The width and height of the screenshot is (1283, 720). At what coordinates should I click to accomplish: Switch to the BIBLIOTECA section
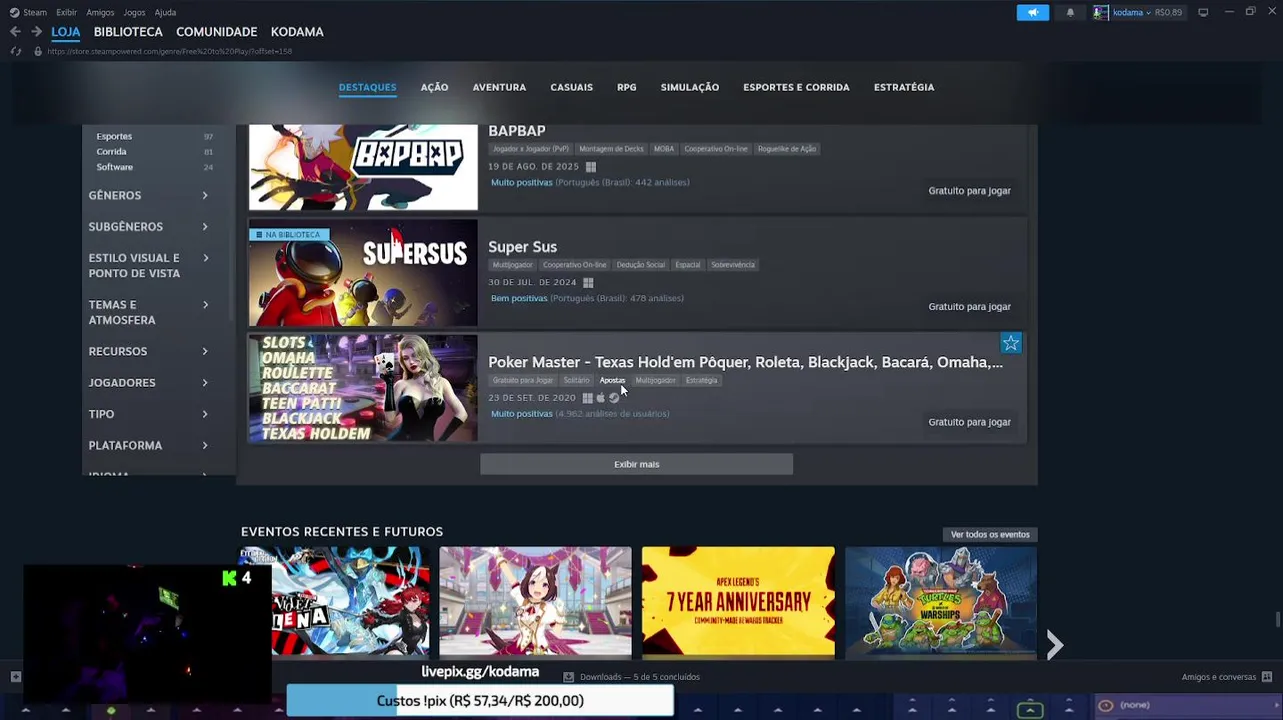[x=128, y=32]
